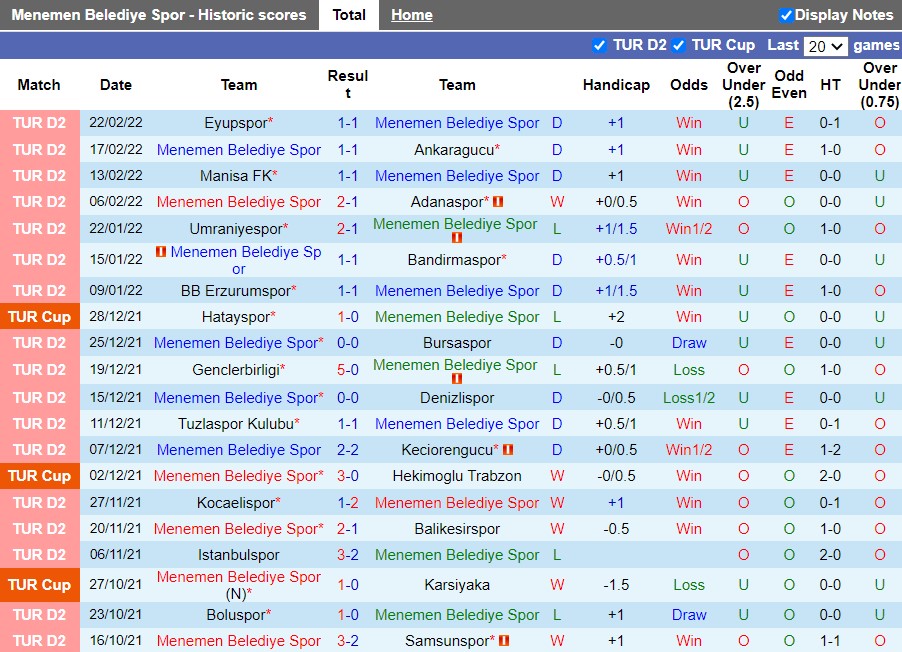This screenshot has height=652, width=902.
Task: Click red card icon in Umraniyespor row
Action: tap(457, 237)
